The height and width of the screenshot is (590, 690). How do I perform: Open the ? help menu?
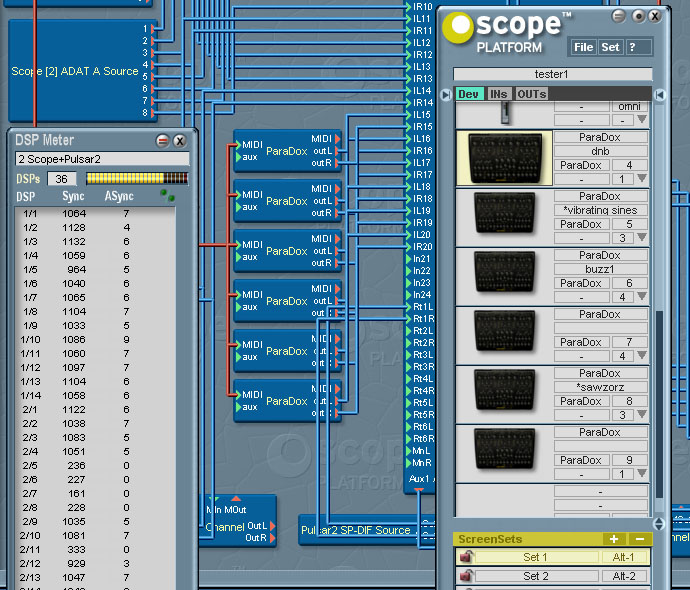[x=632, y=47]
